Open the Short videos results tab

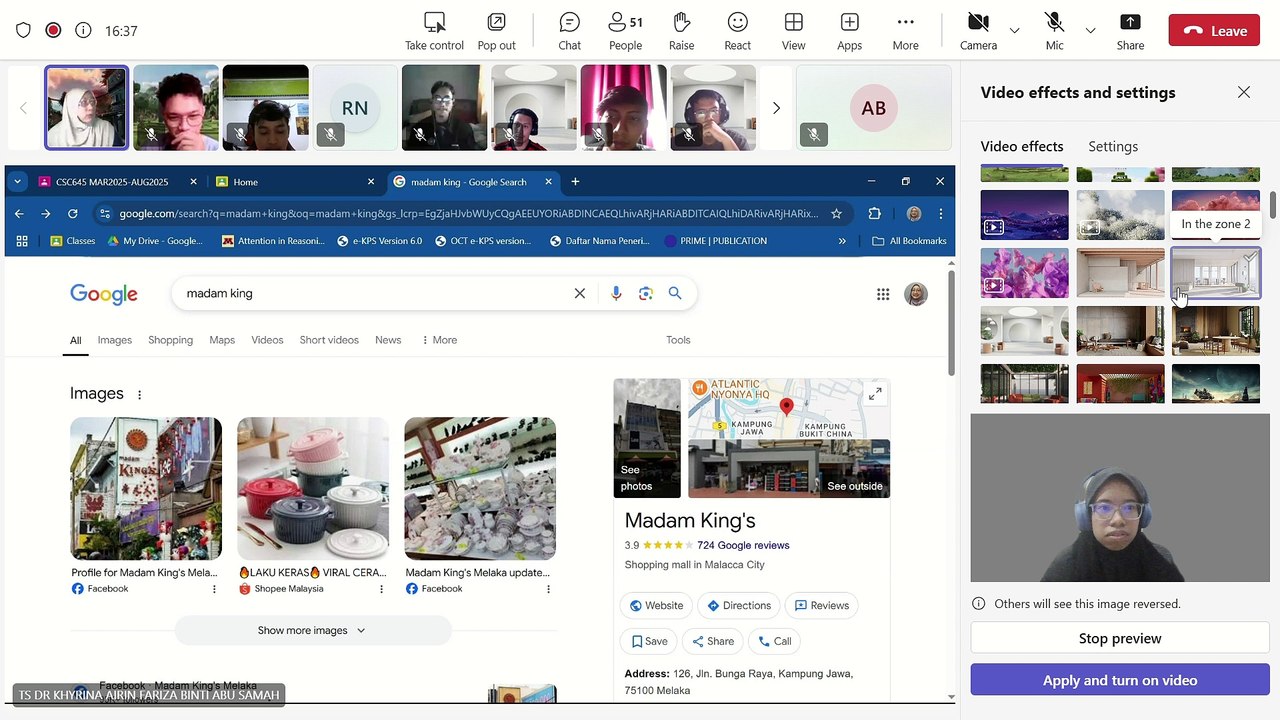(329, 340)
